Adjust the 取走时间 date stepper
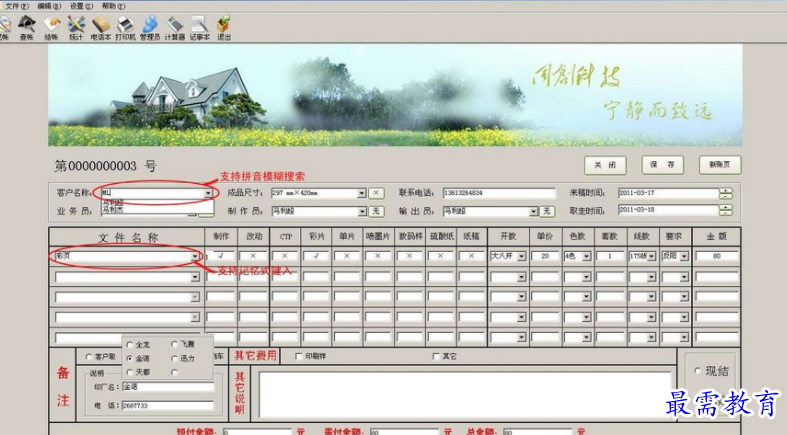 point(725,211)
